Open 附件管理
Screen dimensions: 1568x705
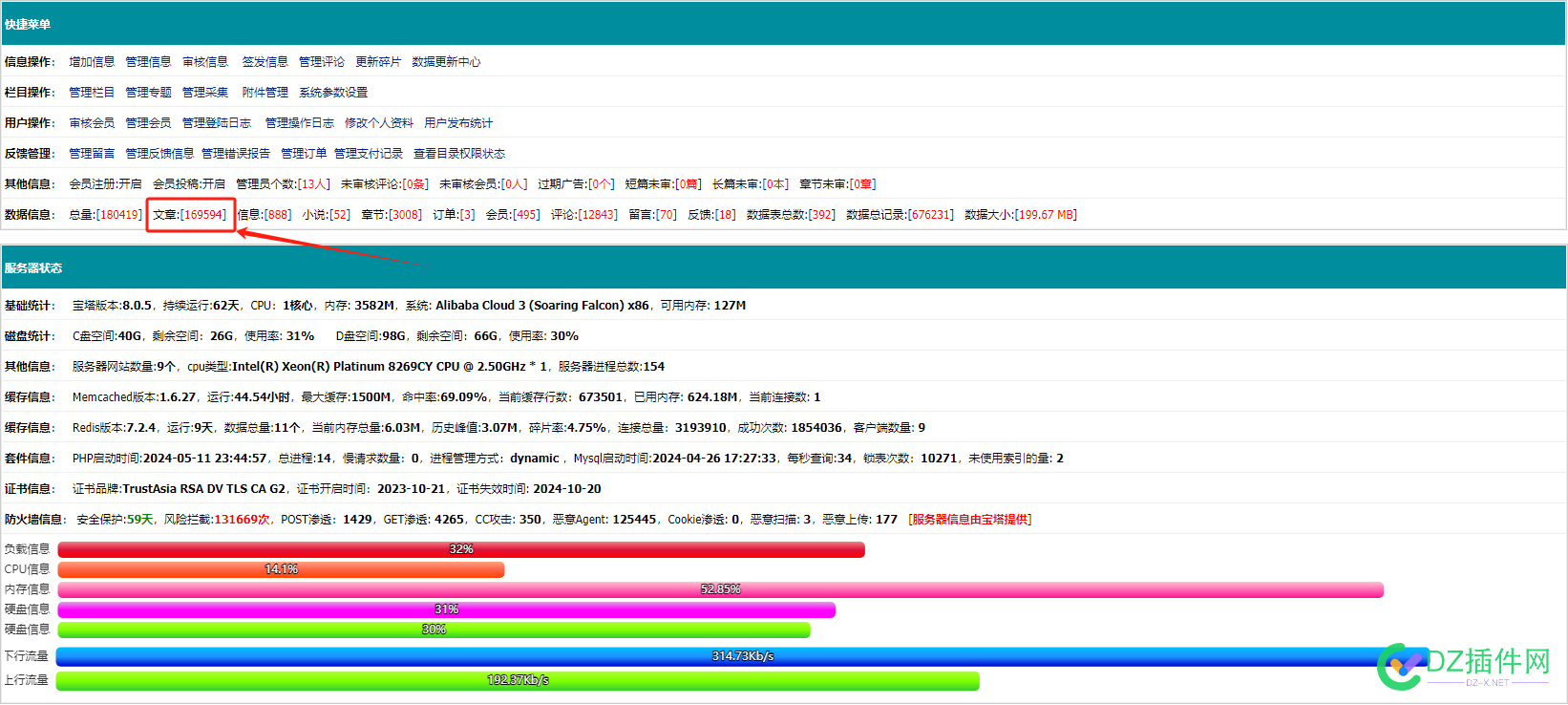(x=265, y=93)
